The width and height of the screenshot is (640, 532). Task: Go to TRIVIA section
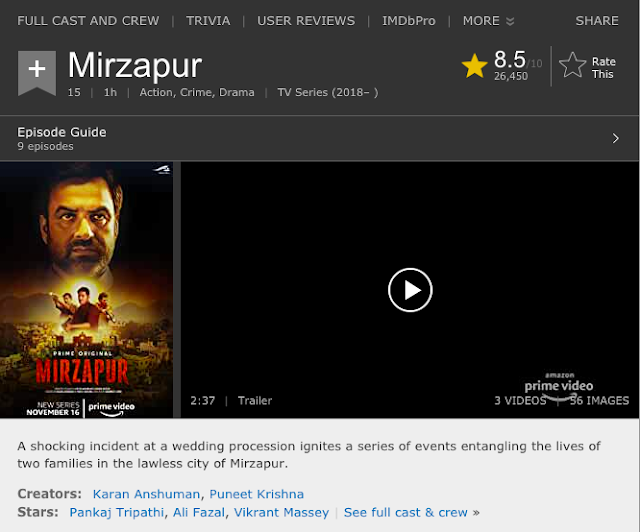pos(208,21)
